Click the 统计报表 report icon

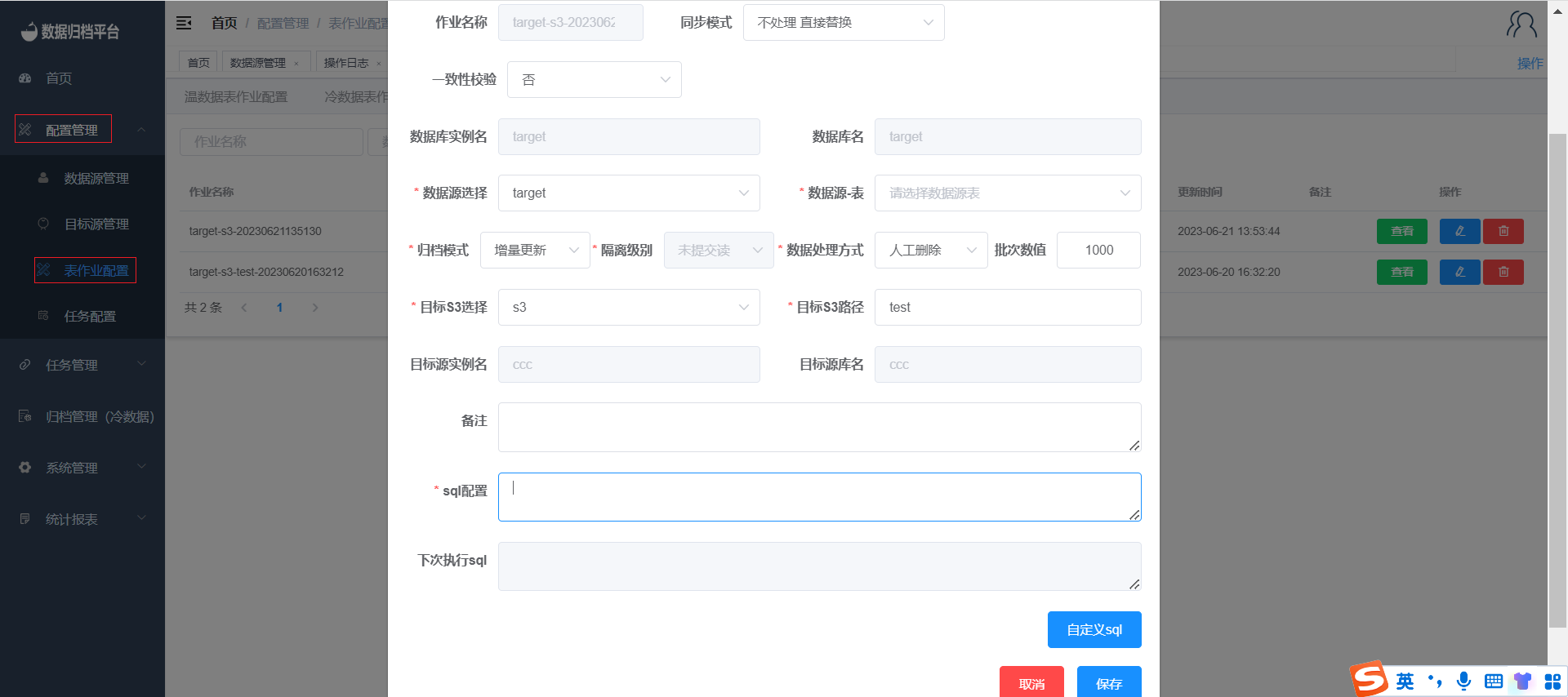click(25, 519)
